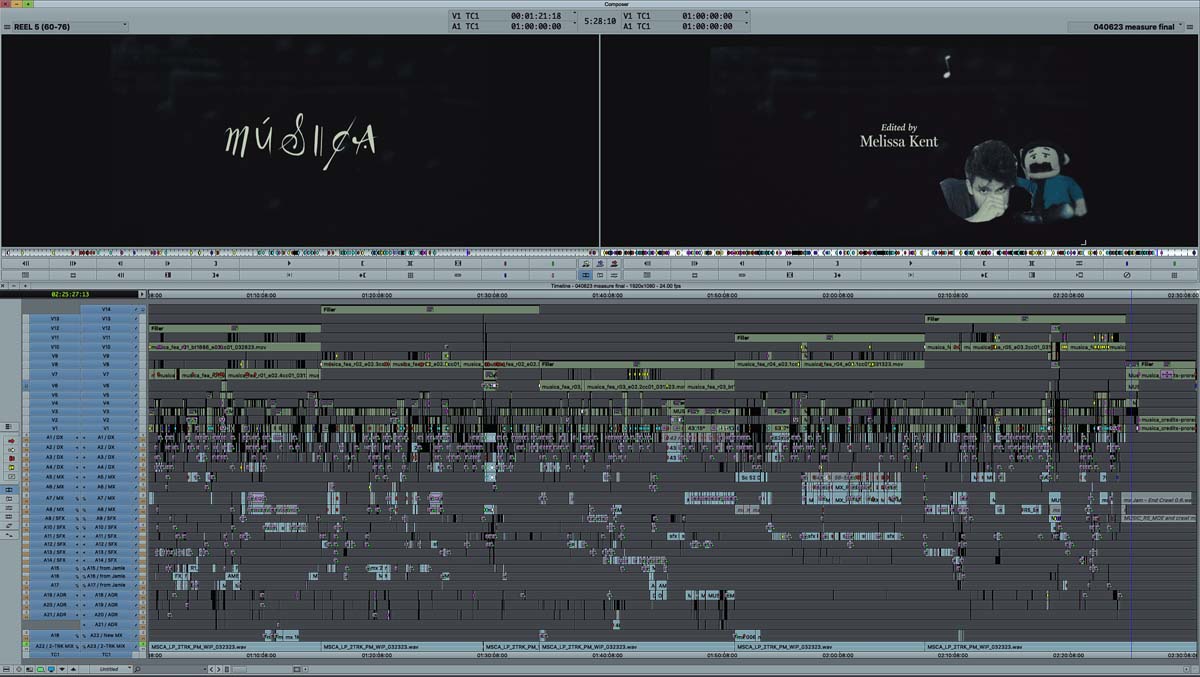The image size is (1200, 677).
Task: Open the Timeline fast menu at bottom-left
Action: pos(6,668)
